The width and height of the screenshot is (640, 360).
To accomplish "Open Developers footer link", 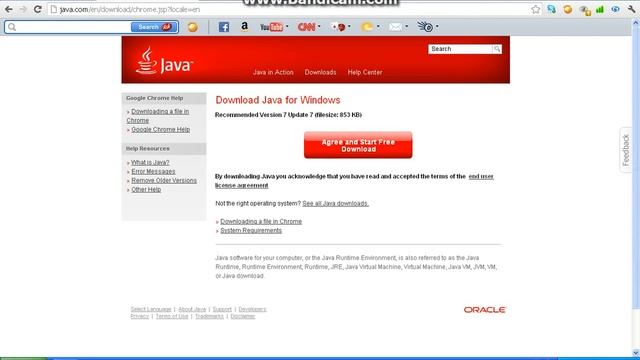I will tap(252, 309).
